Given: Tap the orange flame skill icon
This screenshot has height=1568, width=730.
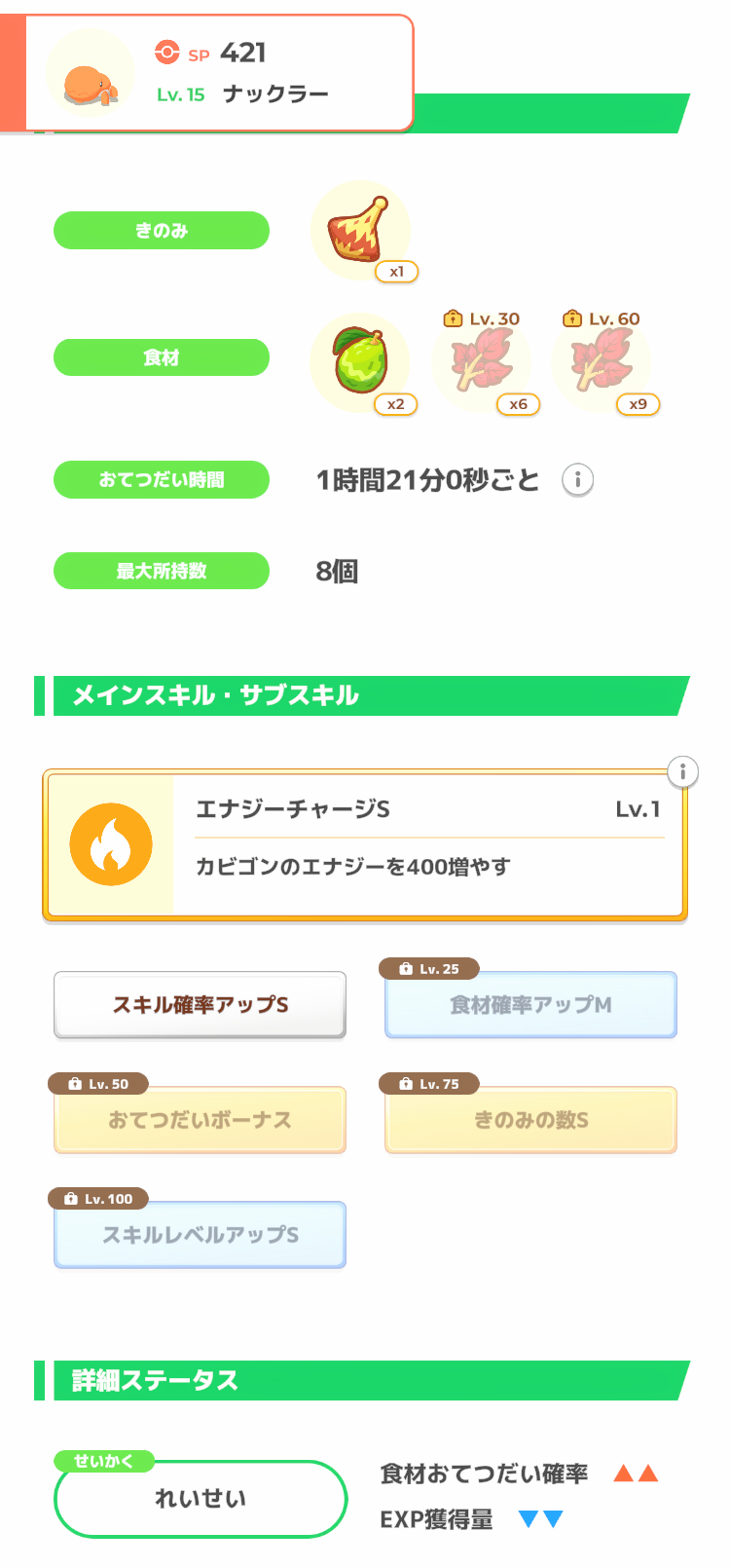Looking at the screenshot, I should (111, 845).
